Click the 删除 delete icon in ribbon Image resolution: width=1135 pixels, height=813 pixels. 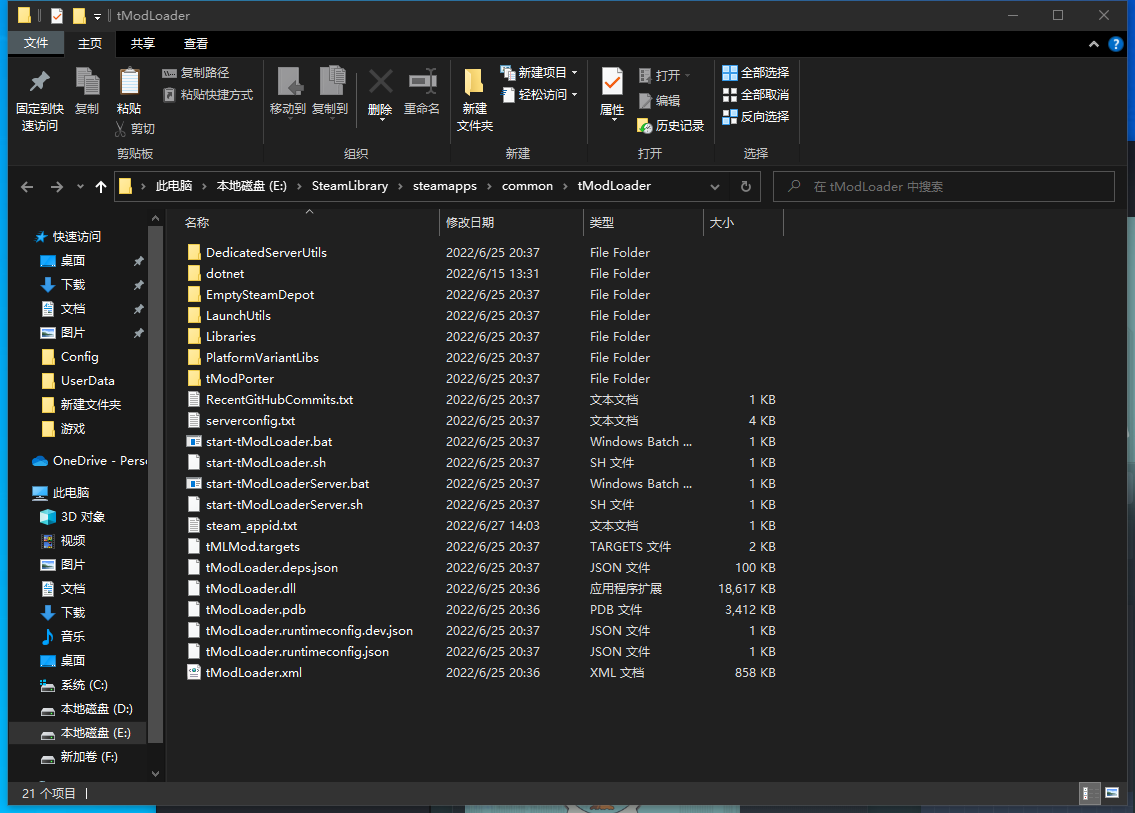click(380, 82)
